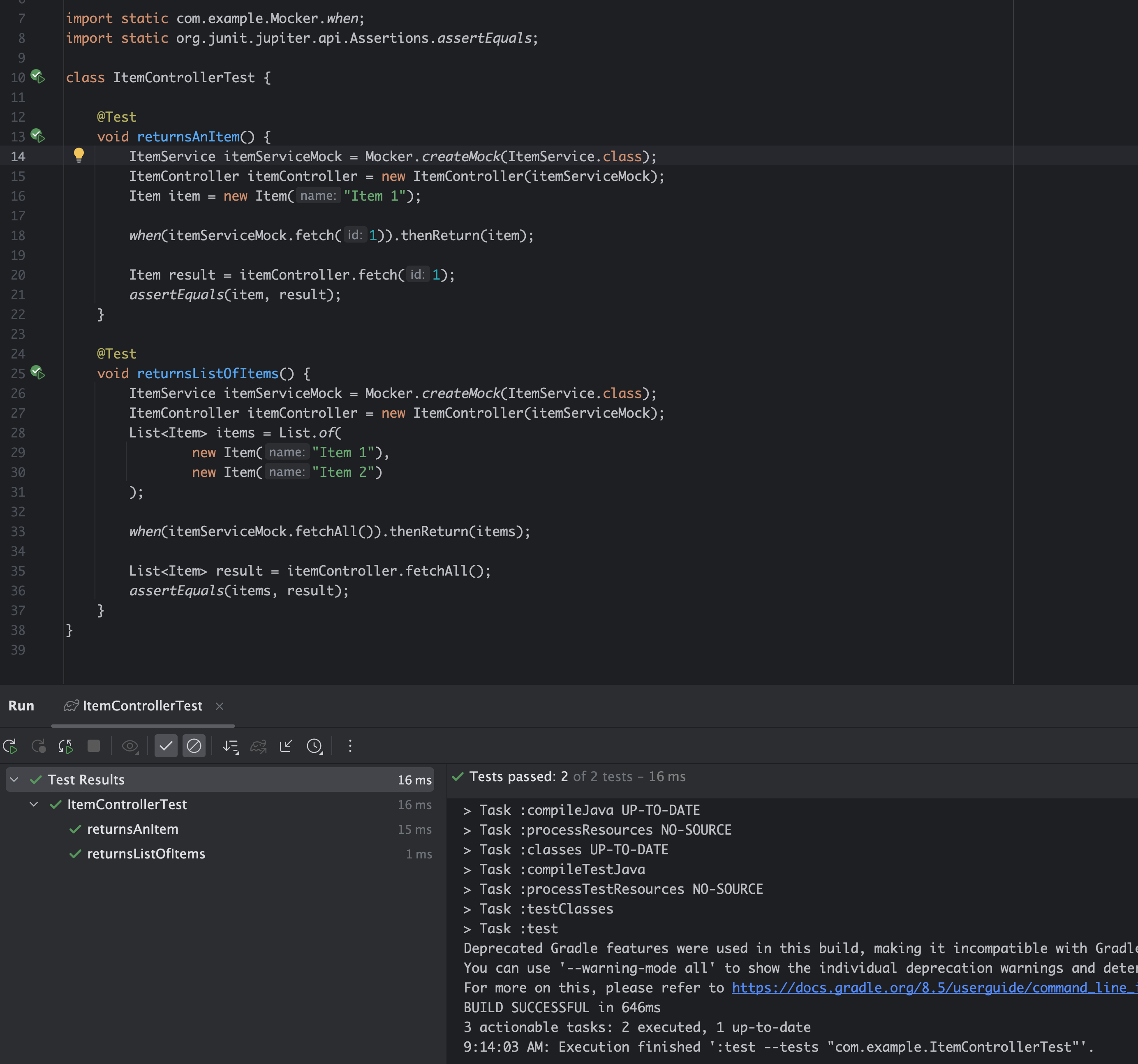Select the ItemControllerTest run tab
The width and height of the screenshot is (1138, 1064).
[x=142, y=706]
